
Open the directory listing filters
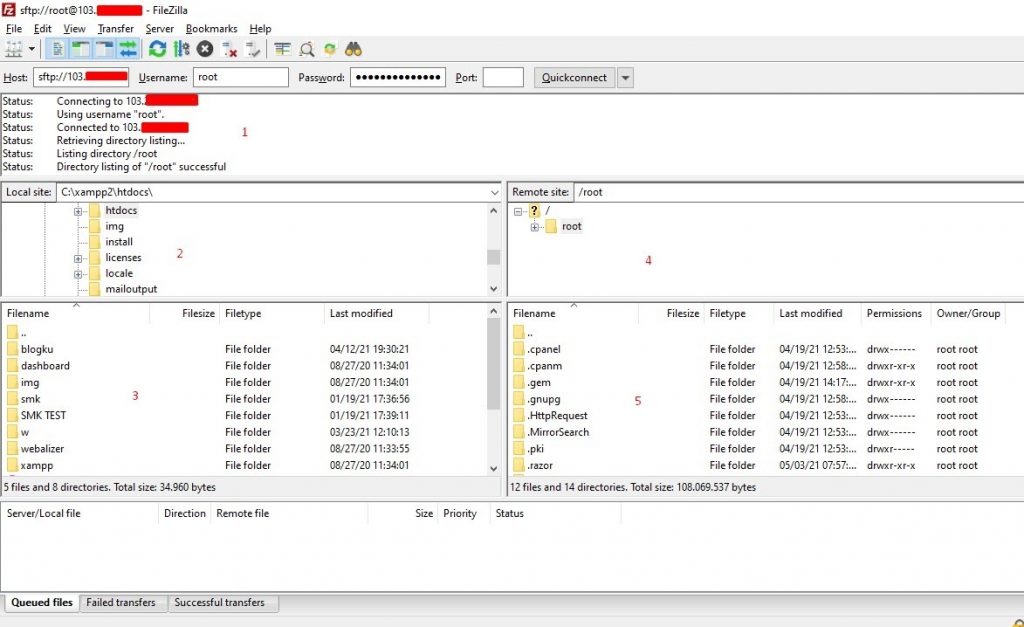(x=284, y=48)
